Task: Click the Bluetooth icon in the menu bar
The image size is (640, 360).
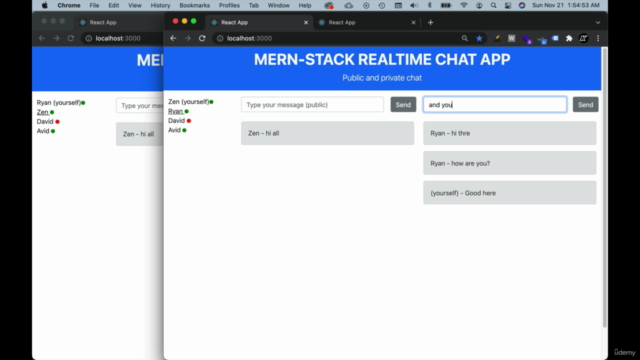Action: click(x=429, y=5)
